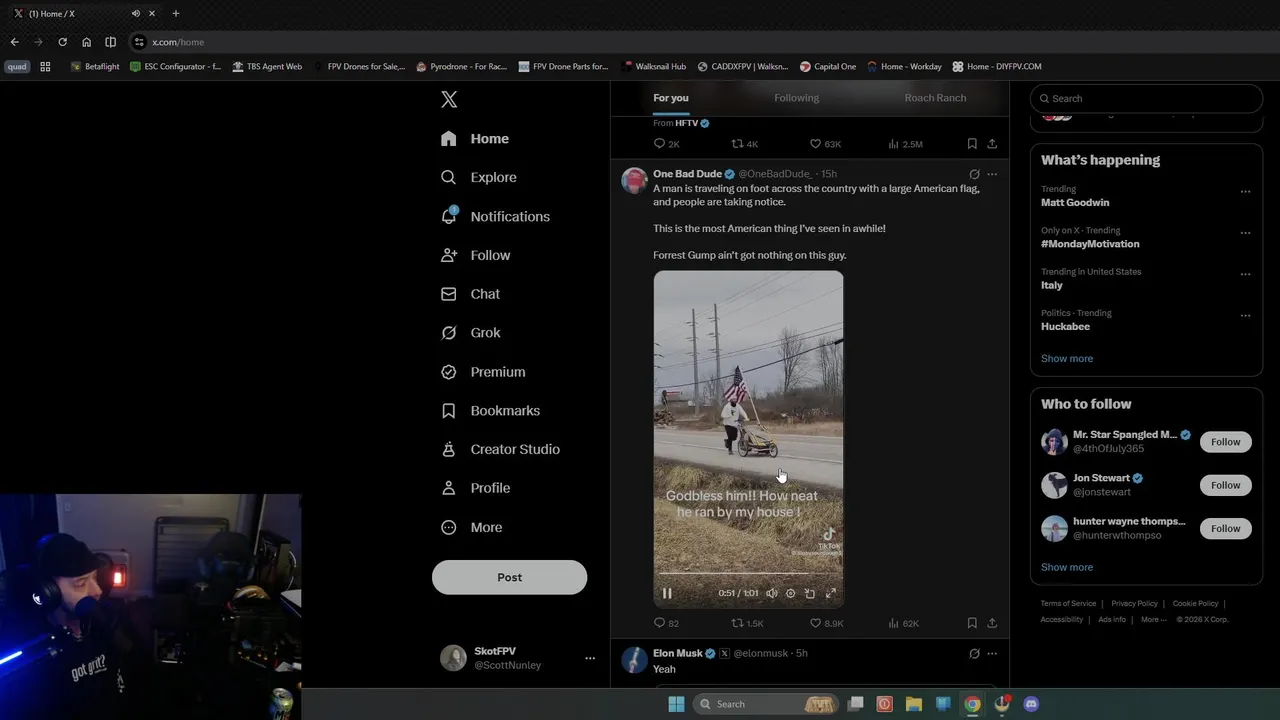Mute the X browser tab audio
1280x720 pixels.
point(135,13)
